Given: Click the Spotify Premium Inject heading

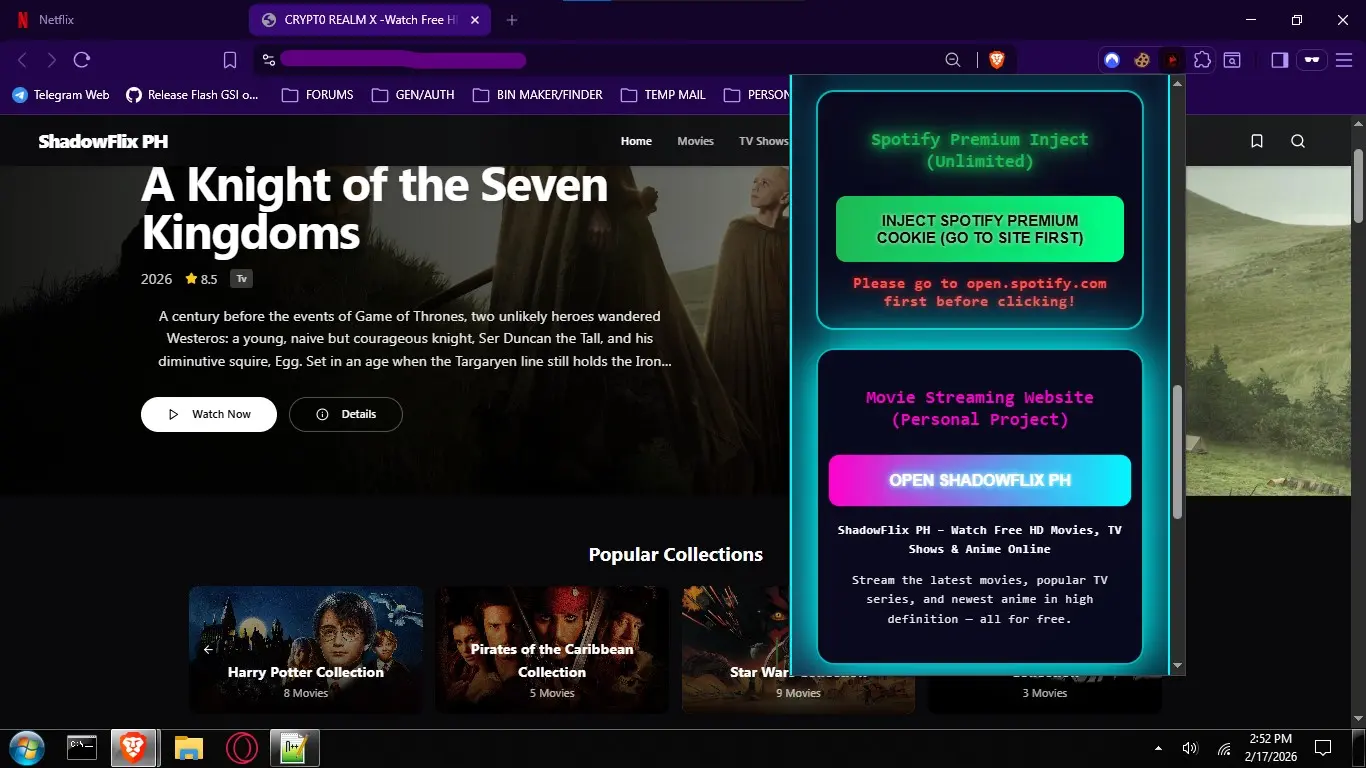Looking at the screenshot, I should (x=980, y=150).
